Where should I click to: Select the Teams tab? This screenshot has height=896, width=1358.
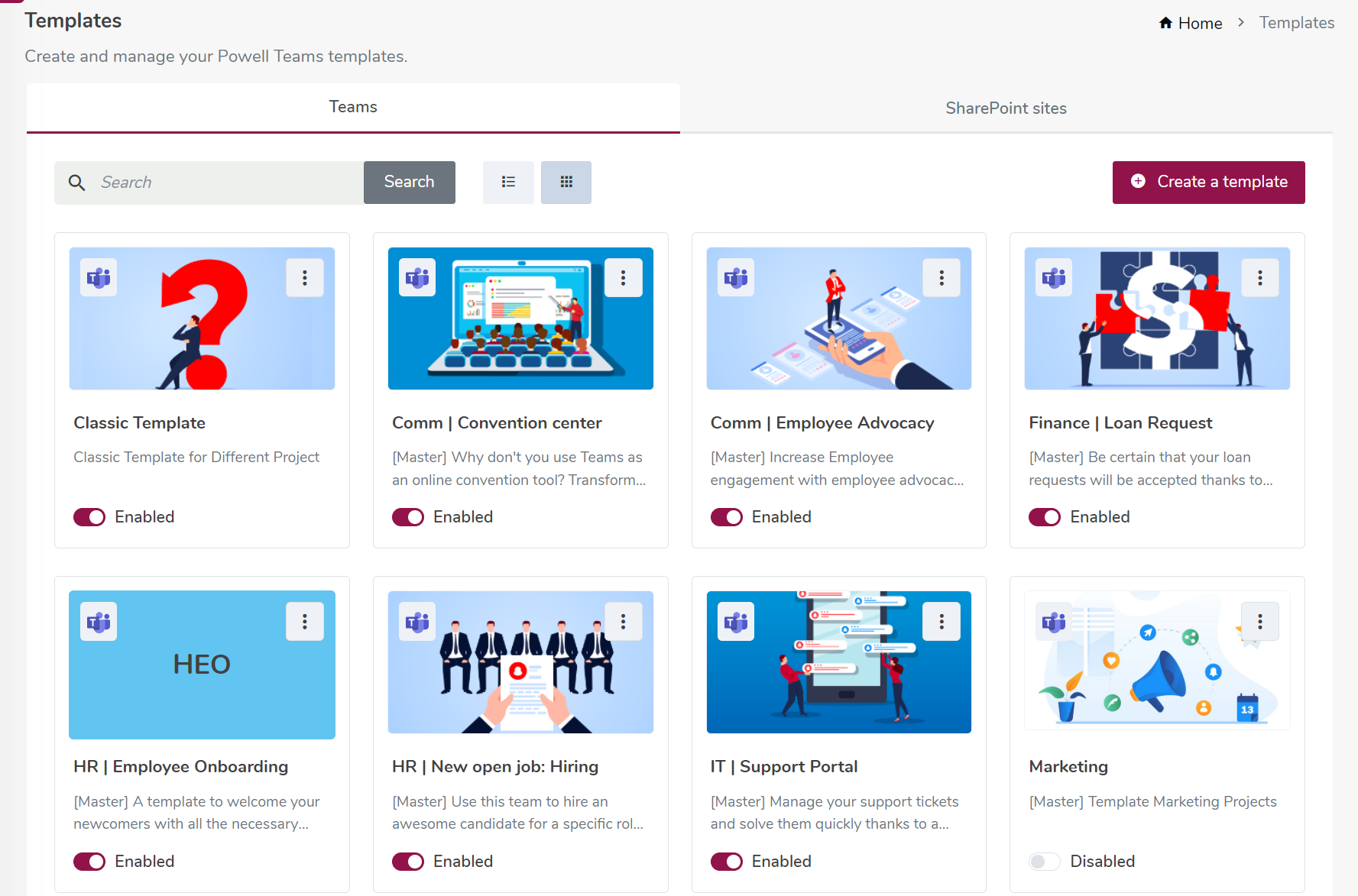353,107
